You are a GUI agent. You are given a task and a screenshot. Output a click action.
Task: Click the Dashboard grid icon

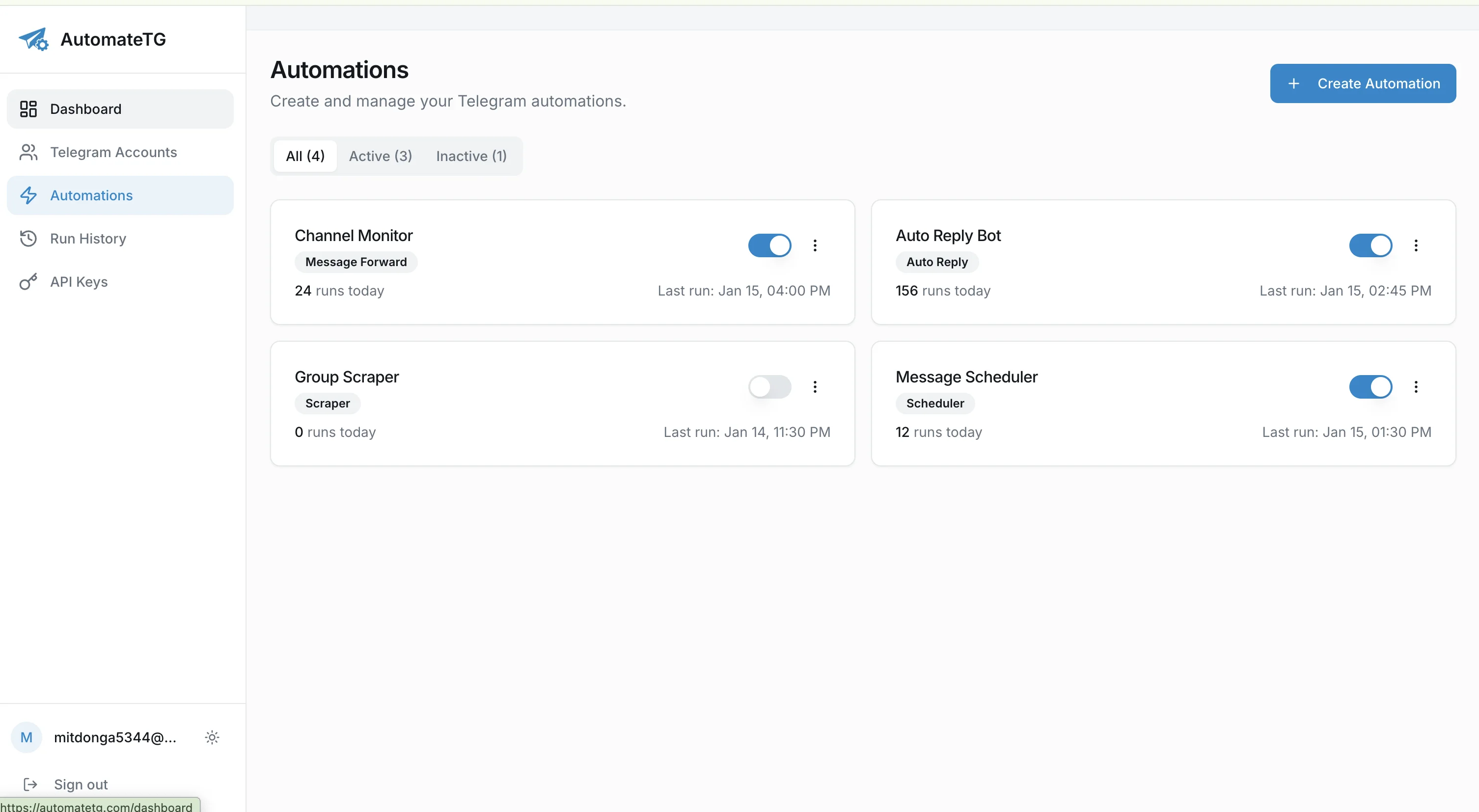28,109
